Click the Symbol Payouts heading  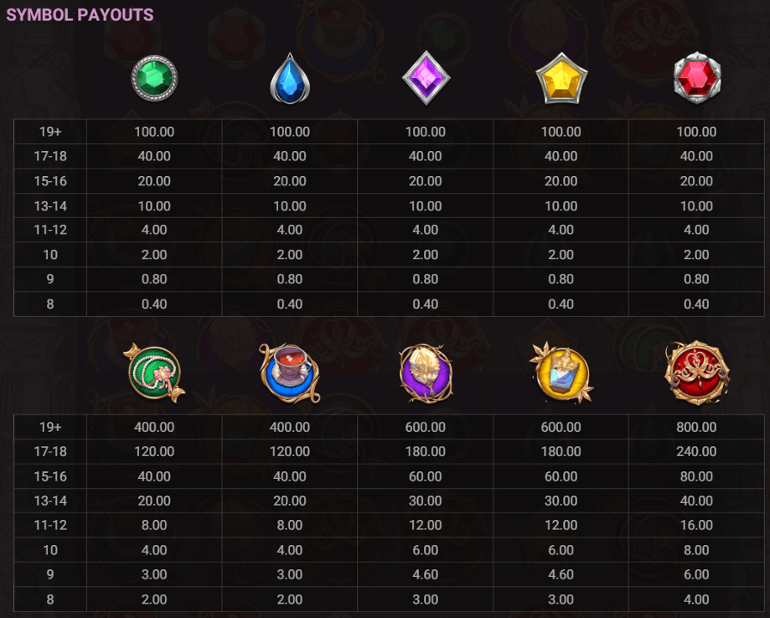click(x=80, y=15)
